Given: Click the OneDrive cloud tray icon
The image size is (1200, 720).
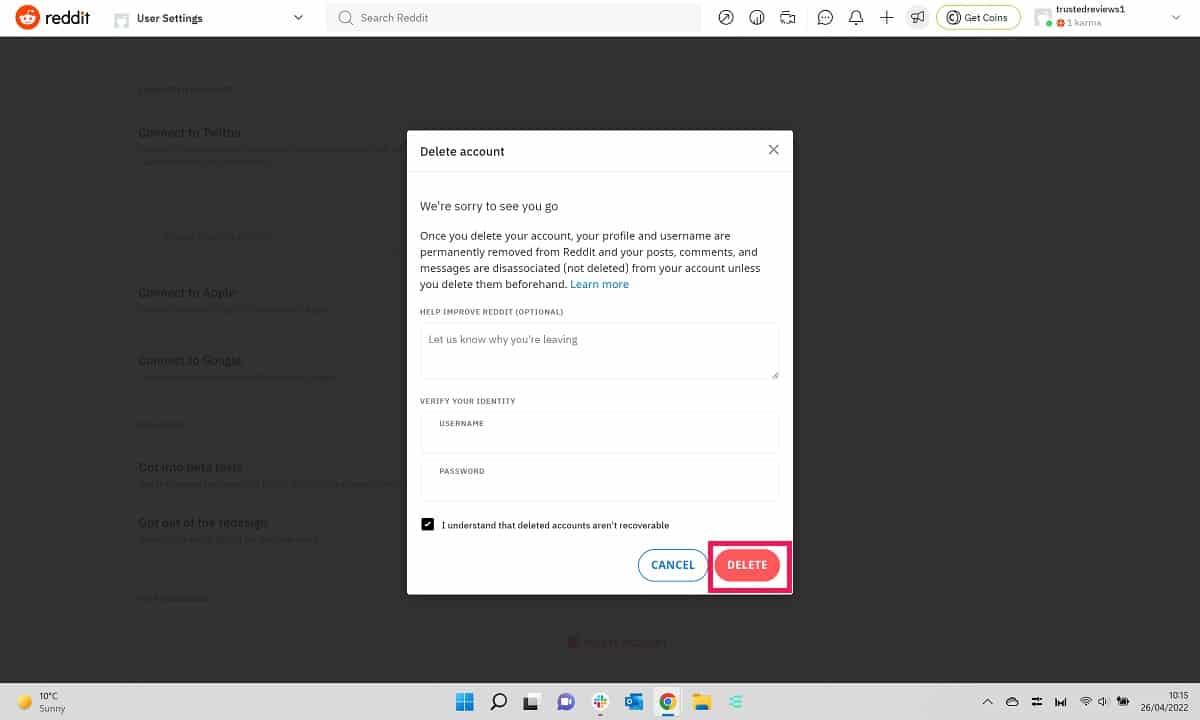Looking at the screenshot, I should pos(1012,702).
